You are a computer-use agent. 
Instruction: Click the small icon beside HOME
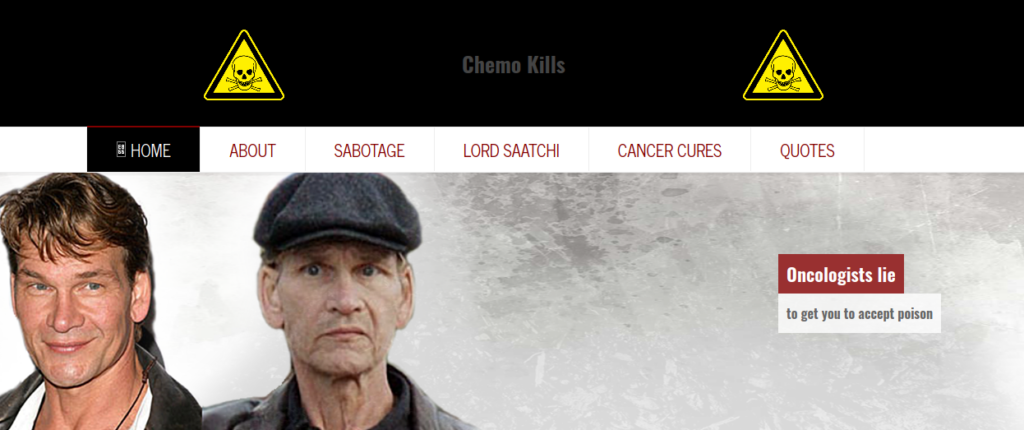(121, 150)
